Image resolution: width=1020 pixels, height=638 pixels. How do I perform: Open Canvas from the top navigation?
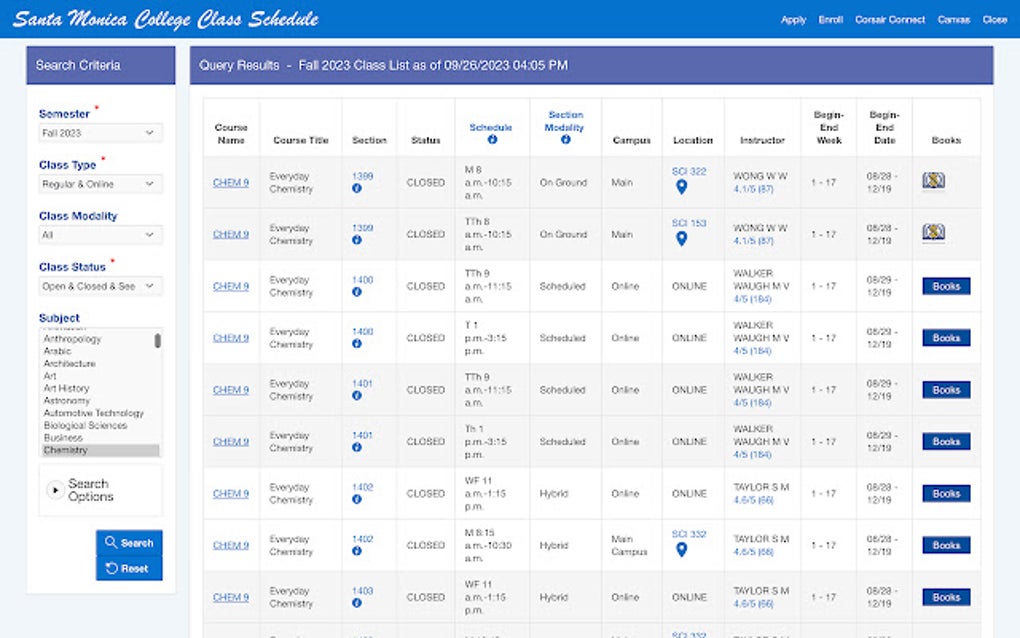point(954,20)
